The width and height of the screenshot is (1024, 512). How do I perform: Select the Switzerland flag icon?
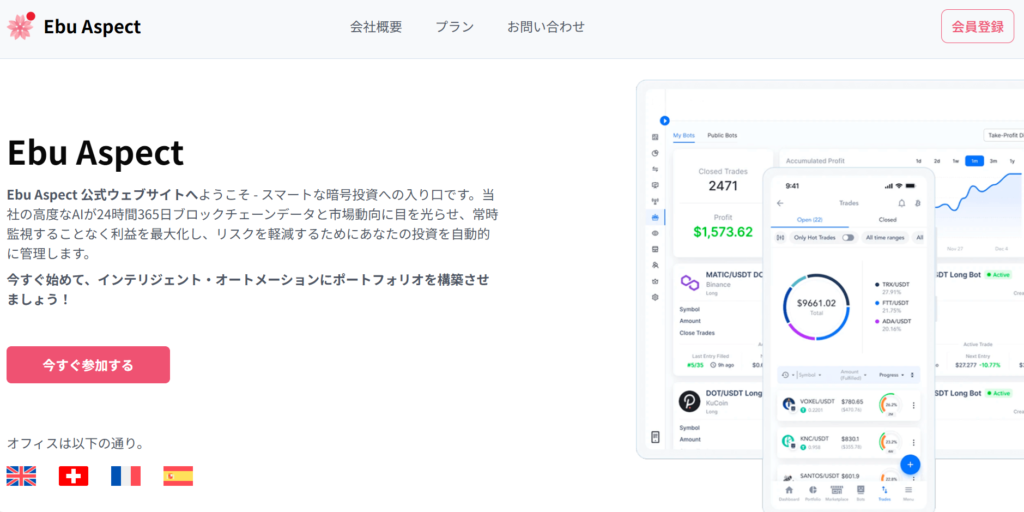pyautogui.click(x=73, y=476)
